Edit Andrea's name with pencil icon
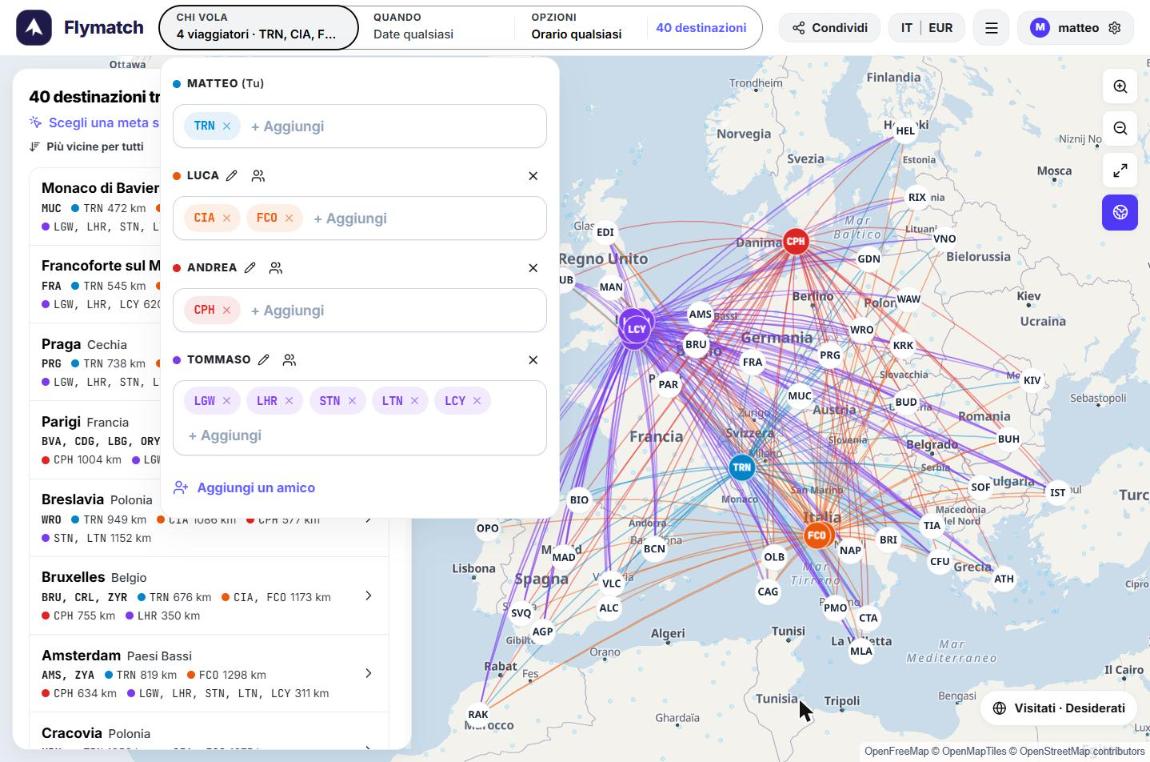1150x762 pixels. 250,268
